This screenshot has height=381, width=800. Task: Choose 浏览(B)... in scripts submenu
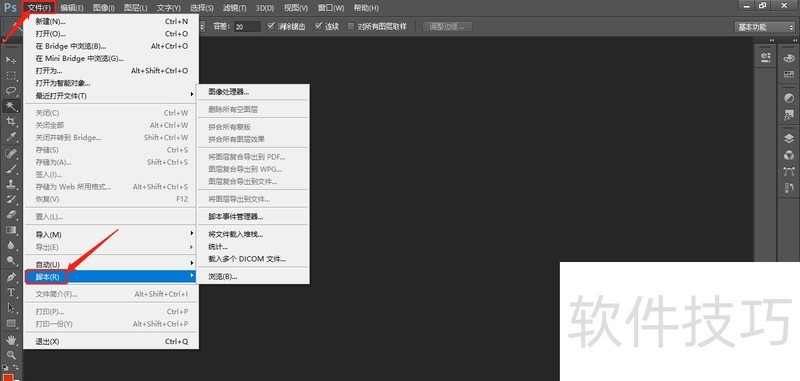point(253,276)
